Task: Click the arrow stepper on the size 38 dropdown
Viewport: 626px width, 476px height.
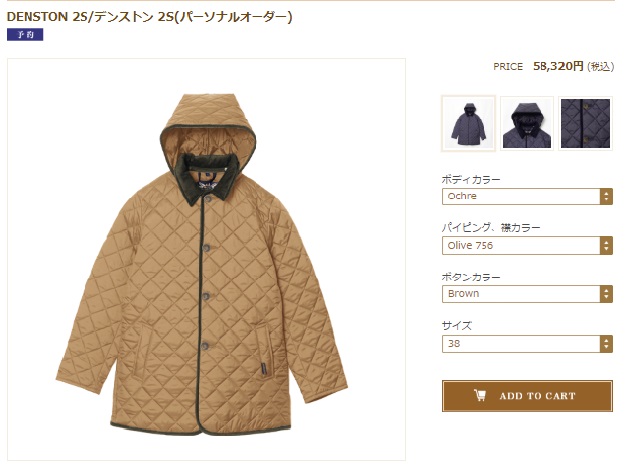Action: pos(606,344)
